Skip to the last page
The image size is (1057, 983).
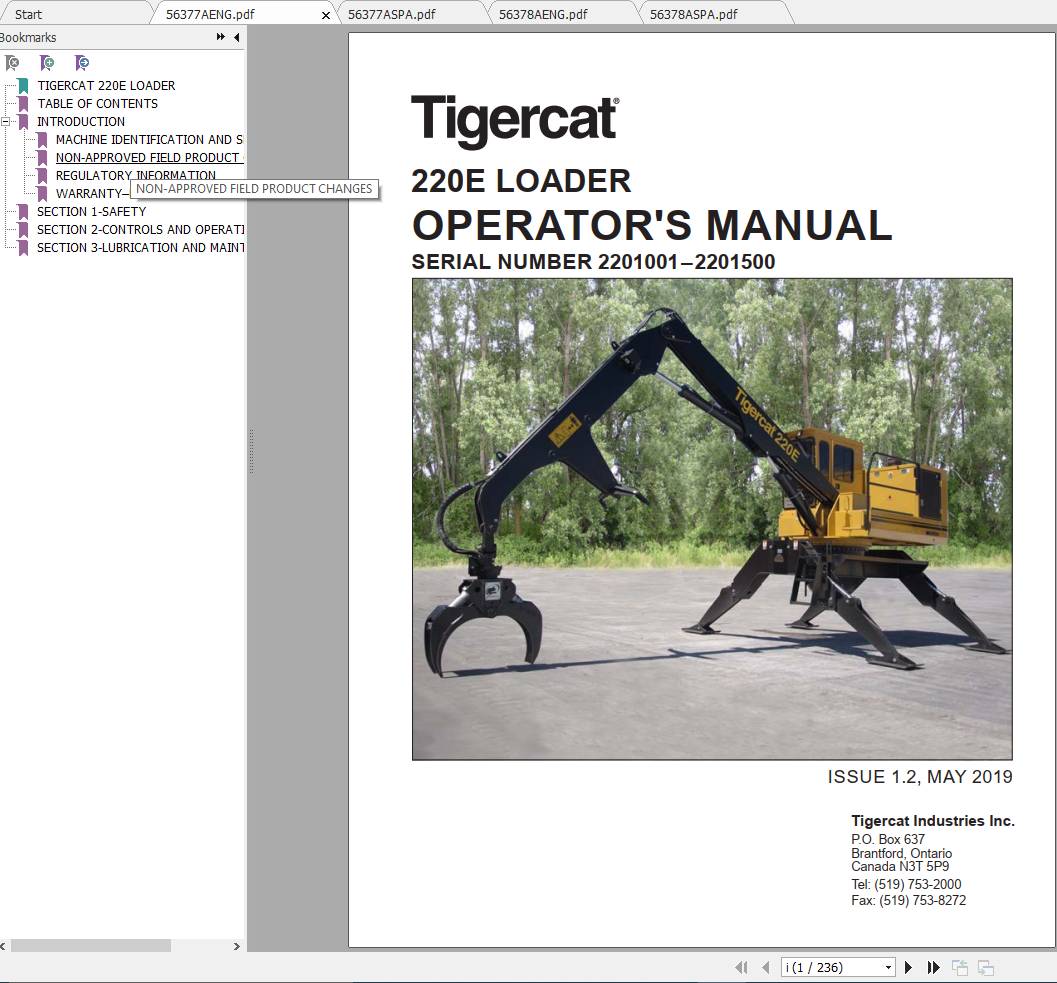(x=932, y=967)
